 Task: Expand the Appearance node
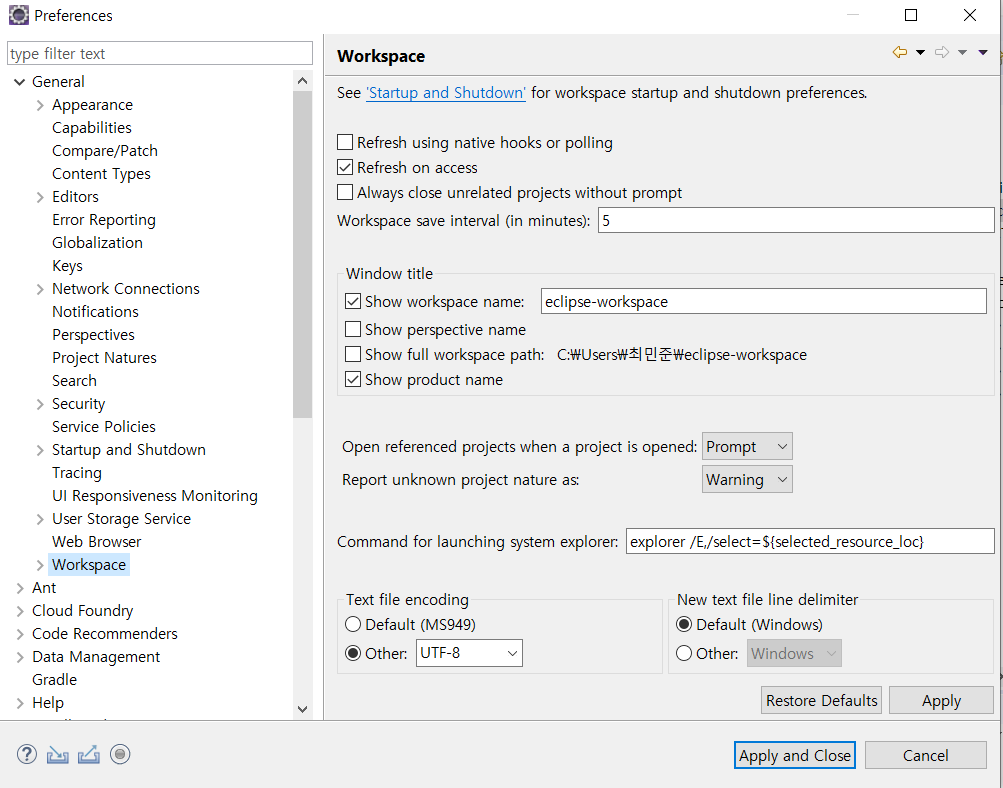point(40,105)
